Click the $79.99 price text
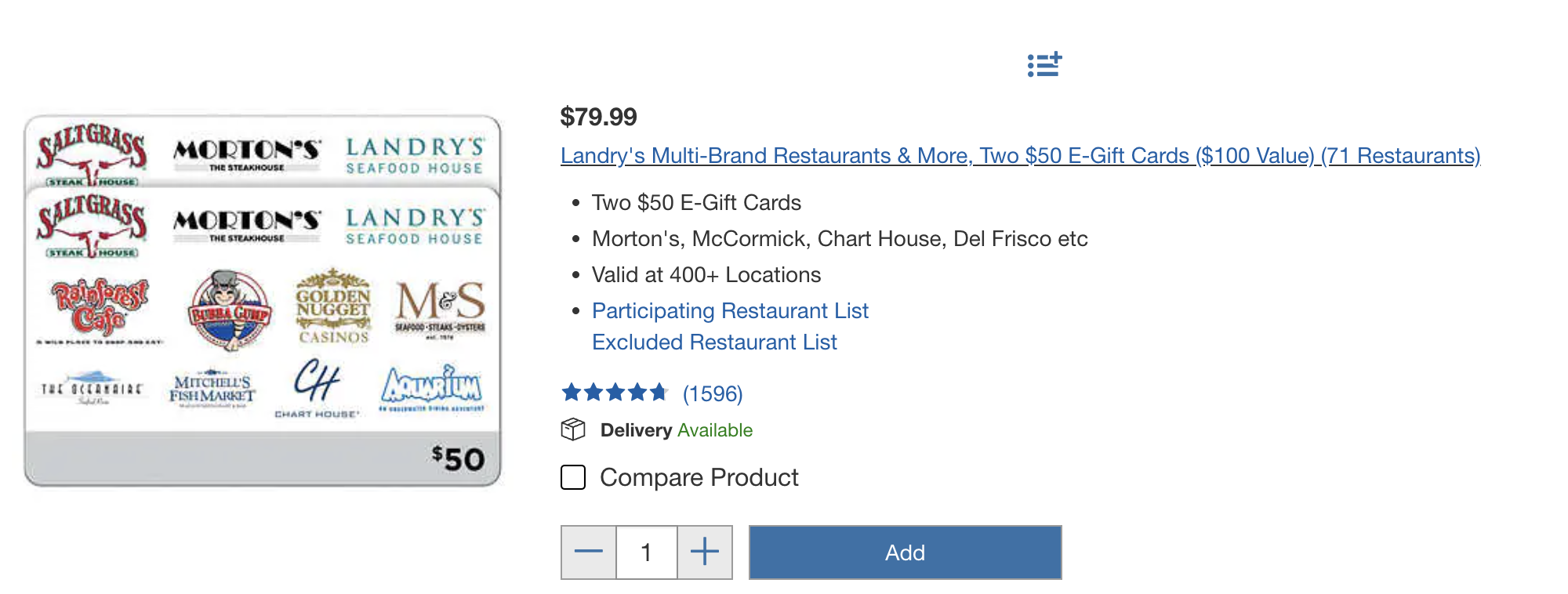The width and height of the screenshot is (1568, 594). pyautogui.click(x=598, y=118)
